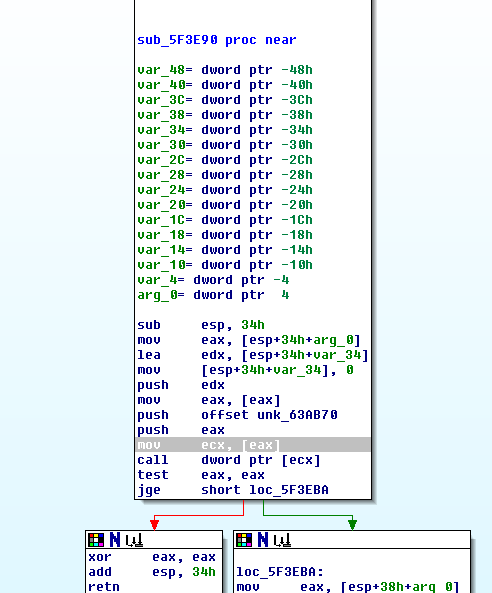The width and height of the screenshot is (492, 593).
Task: Select the push eax instruction
Action: [x=181, y=430]
